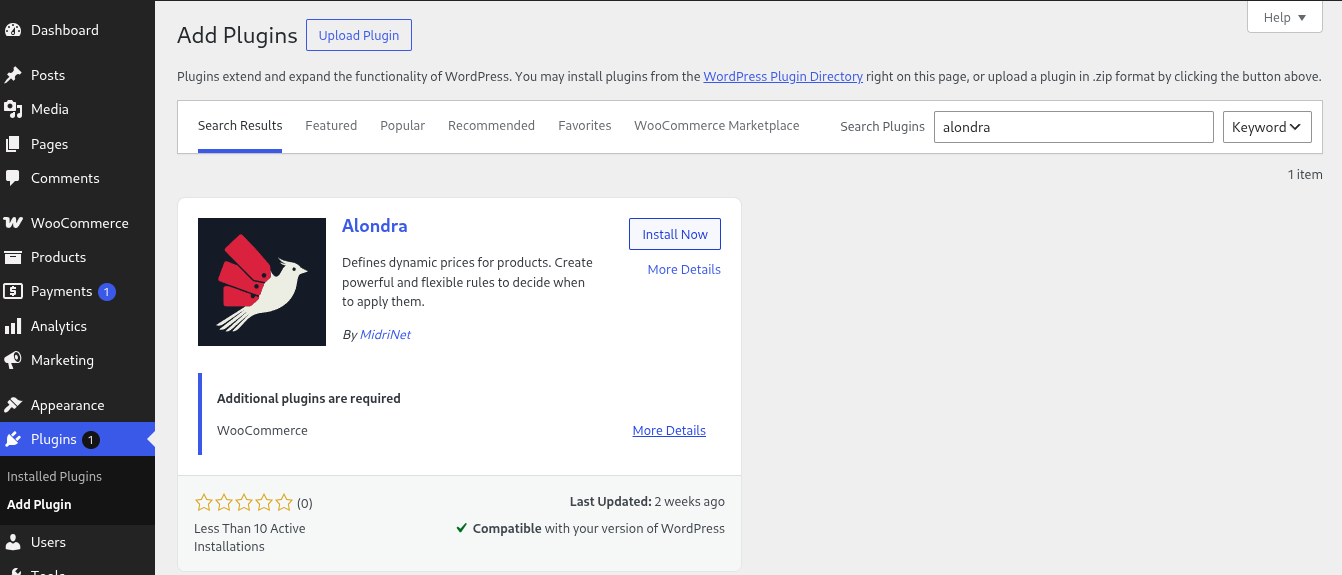Switch to the Recommended tab
This screenshot has height=575, width=1342.
(x=491, y=126)
